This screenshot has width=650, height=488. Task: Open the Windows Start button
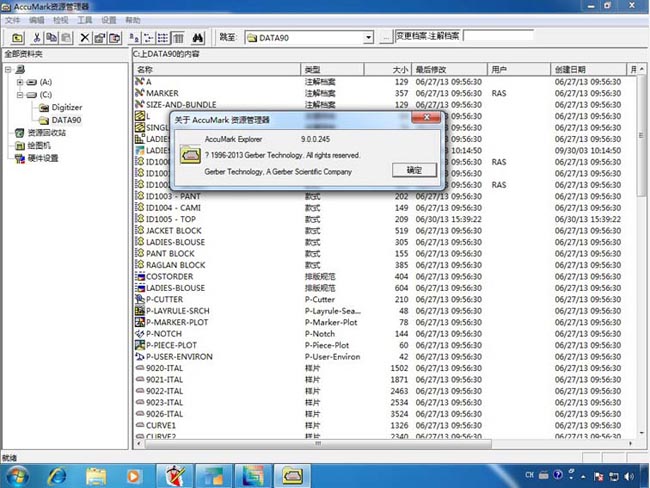click(16, 476)
